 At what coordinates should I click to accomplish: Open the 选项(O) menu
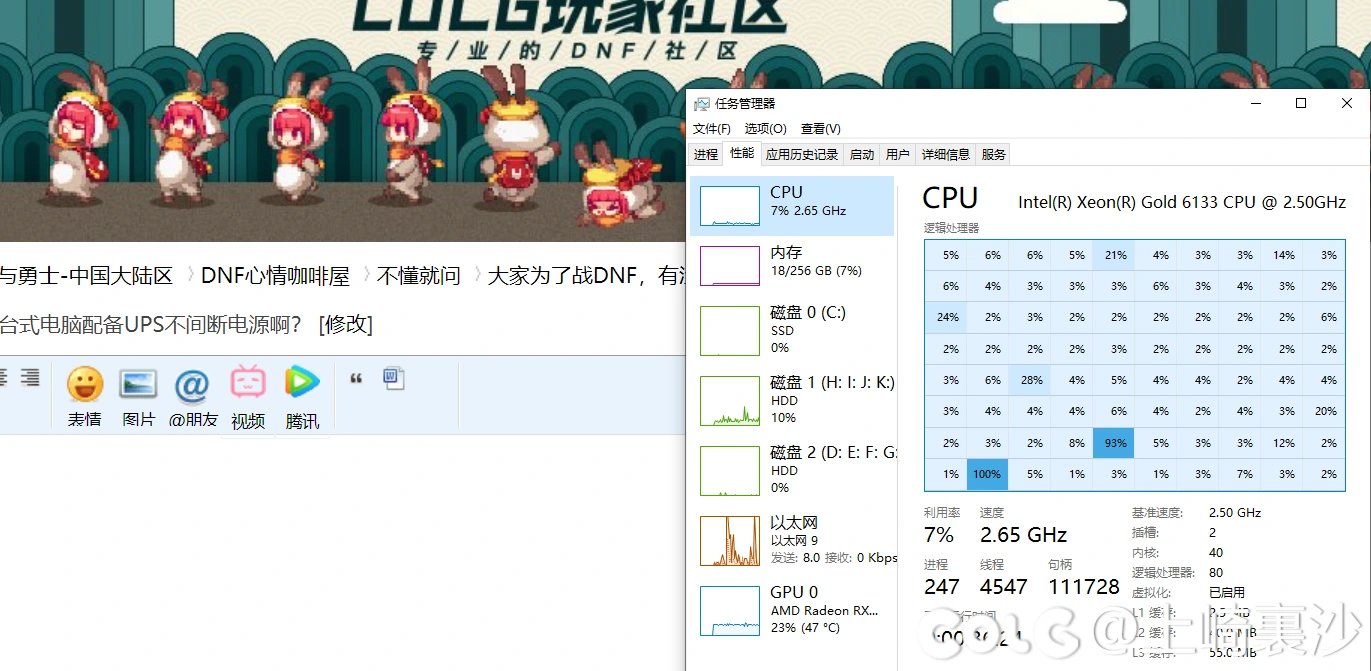click(x=766, y=129)
